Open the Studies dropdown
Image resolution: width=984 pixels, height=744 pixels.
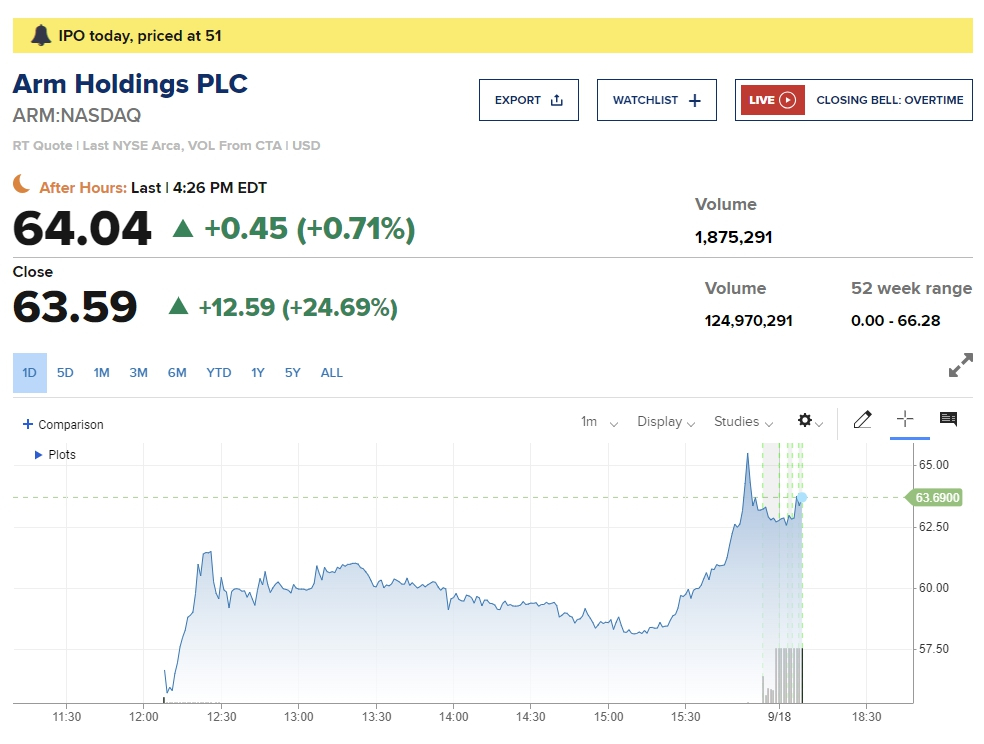743,422
